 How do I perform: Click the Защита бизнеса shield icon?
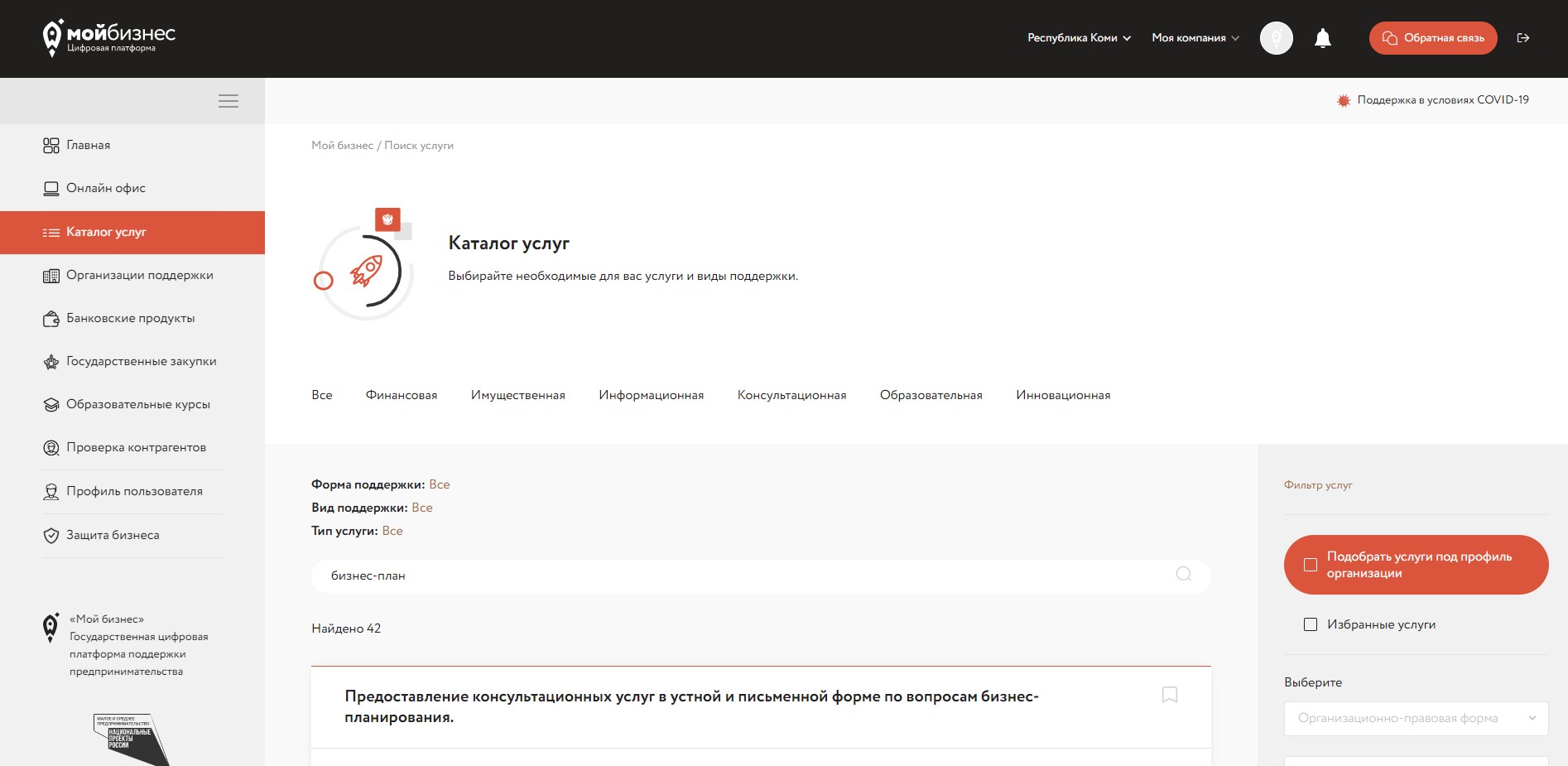click(x=51, y=536)
